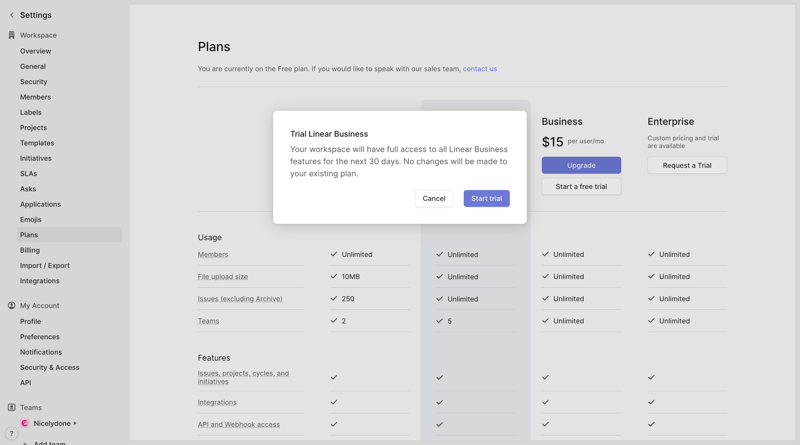The width and height of the screenshot is (800, 445).
Task: Click the Business plan heading
Action: click(562, 121)
